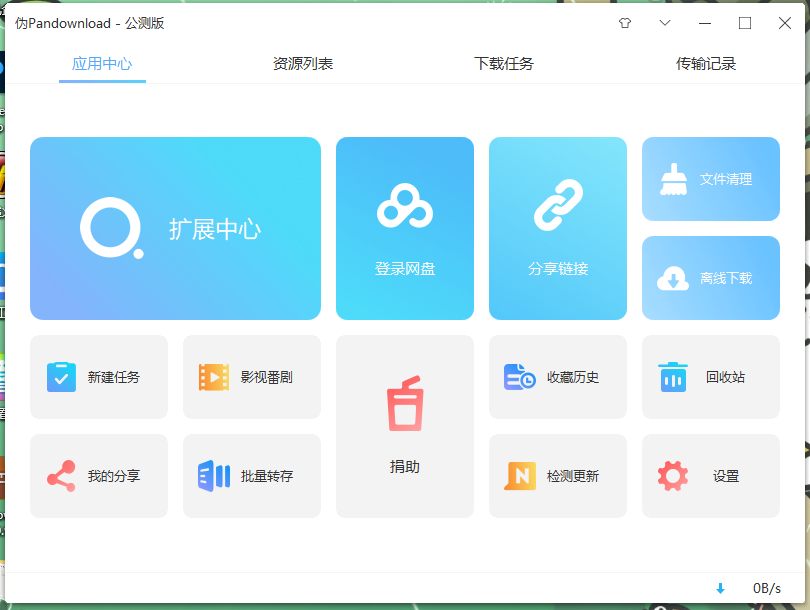The width and height of the screenshot is (810, 610).
Task: Switch to the 应用中心 tab
Action: pos(102,64)
